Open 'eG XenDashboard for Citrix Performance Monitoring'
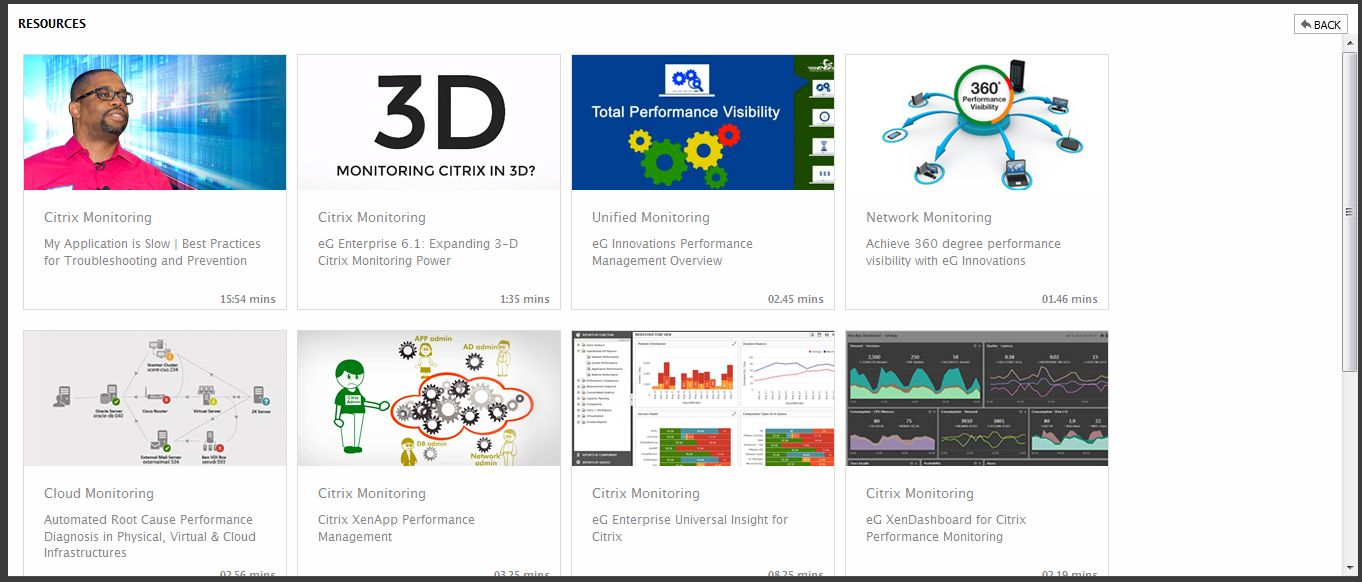Image resolution: width=1362 pixels, height=582 pixels. click(946, 528)
